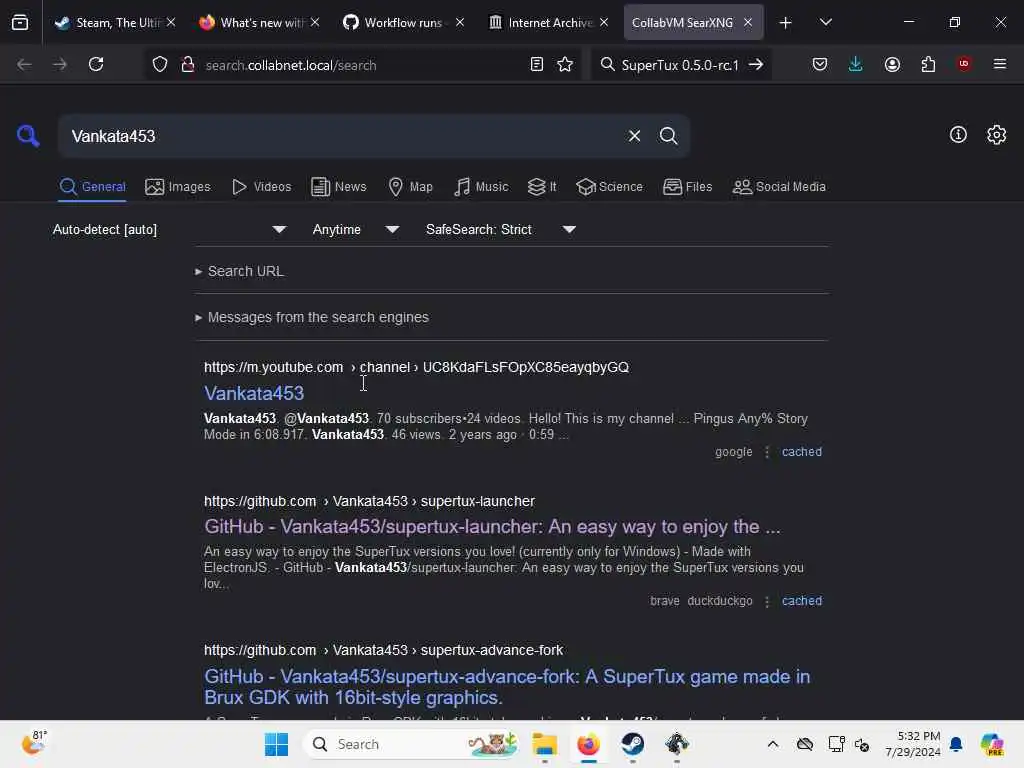Click browser address bar URL

(x=291, y=65)
